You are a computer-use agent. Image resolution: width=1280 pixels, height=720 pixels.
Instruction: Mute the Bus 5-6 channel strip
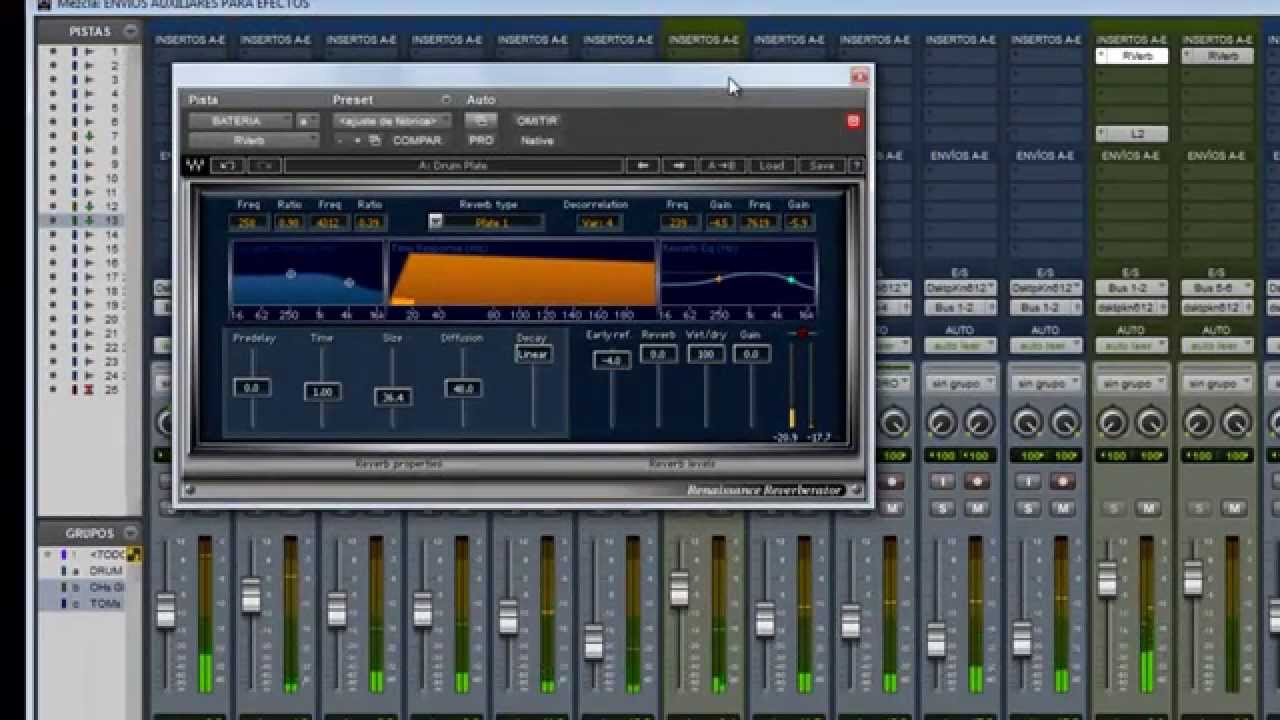point(1235,509)
